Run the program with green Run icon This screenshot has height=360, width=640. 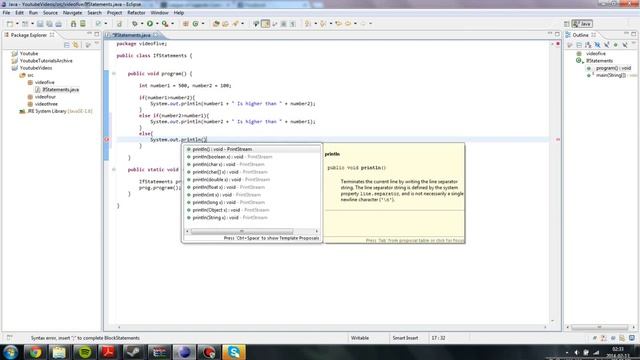click(x=150, y=24)
